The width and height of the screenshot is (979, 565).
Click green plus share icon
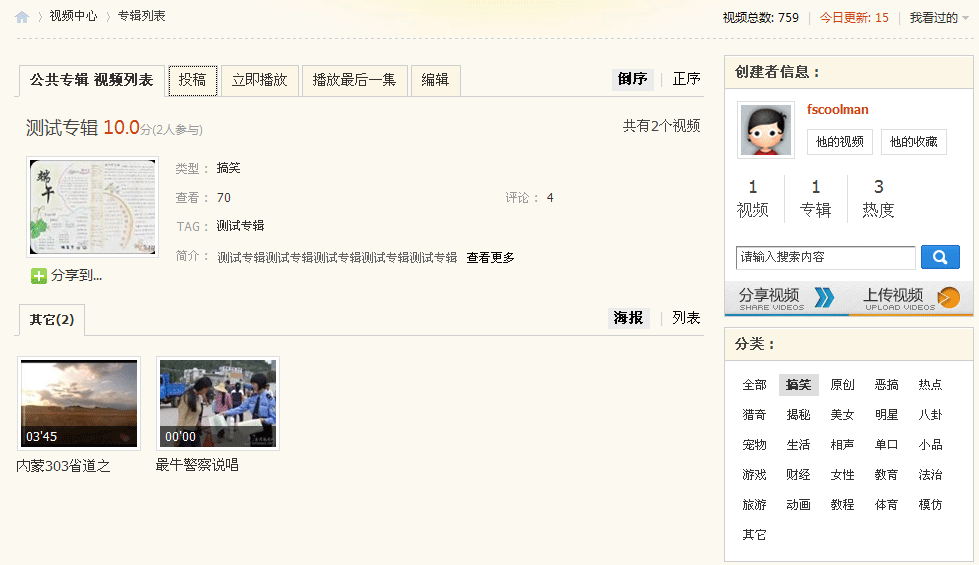[x=39, y=275]
